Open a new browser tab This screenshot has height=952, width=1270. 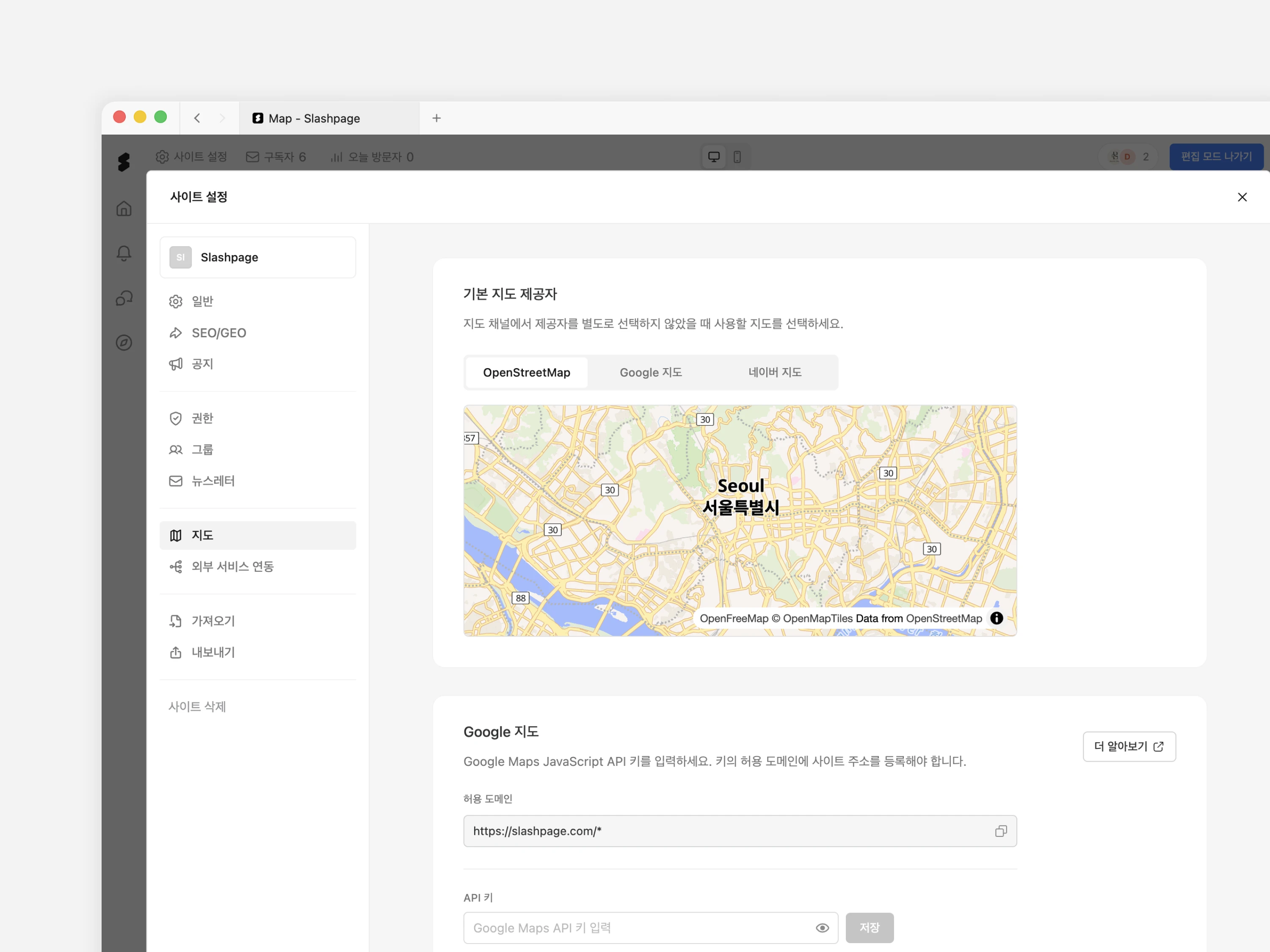click(x=436, y=118)
